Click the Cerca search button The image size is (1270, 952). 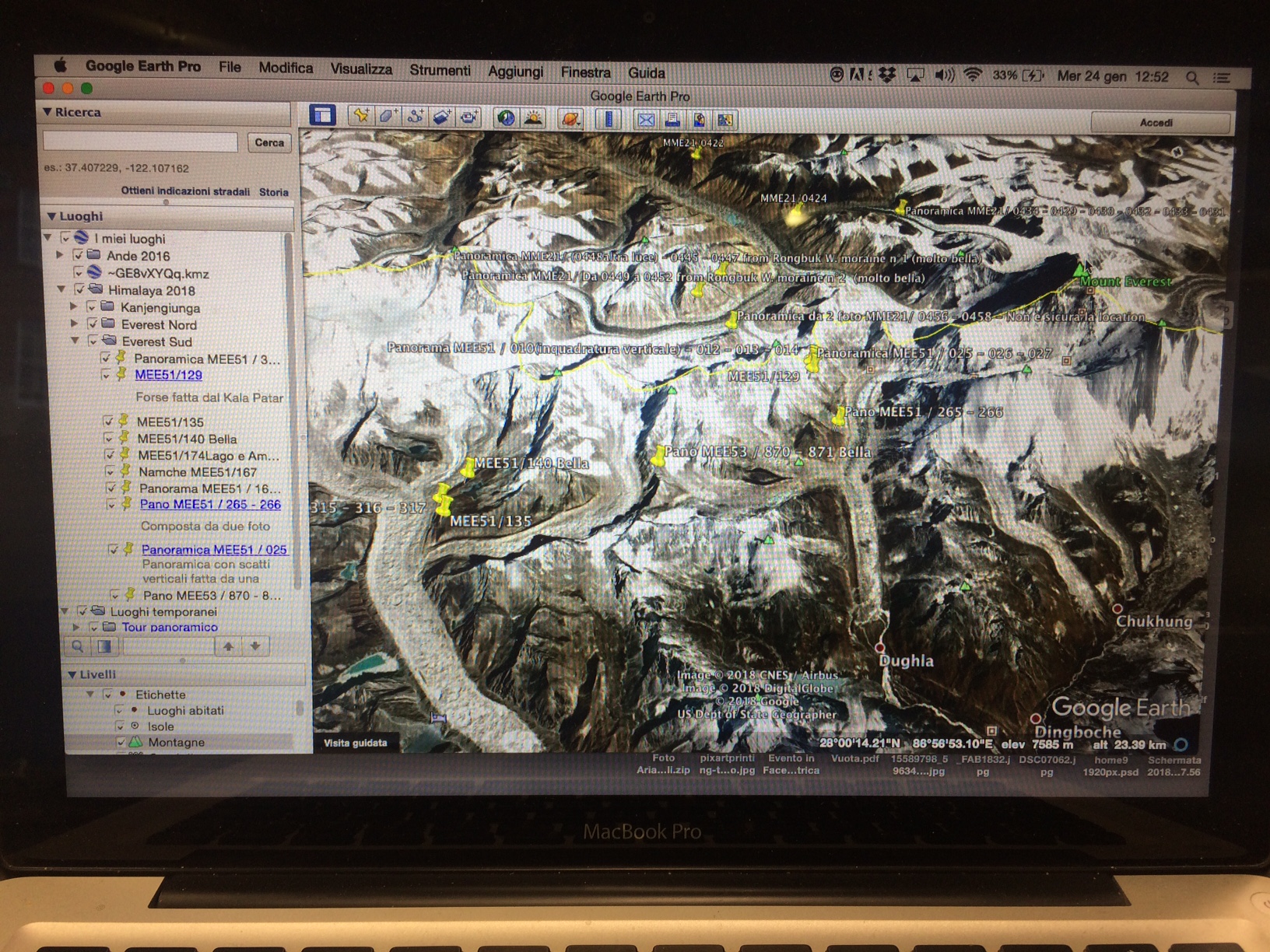pos(269,142)
